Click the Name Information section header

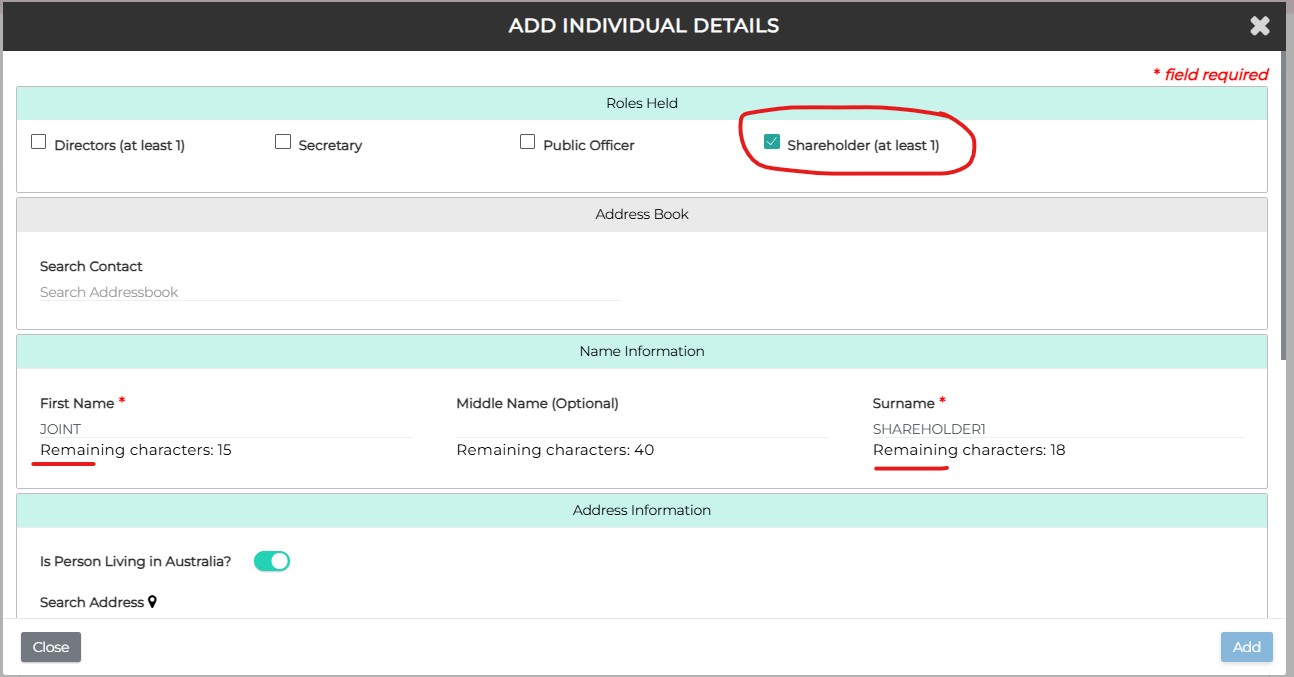coord(641,351)
